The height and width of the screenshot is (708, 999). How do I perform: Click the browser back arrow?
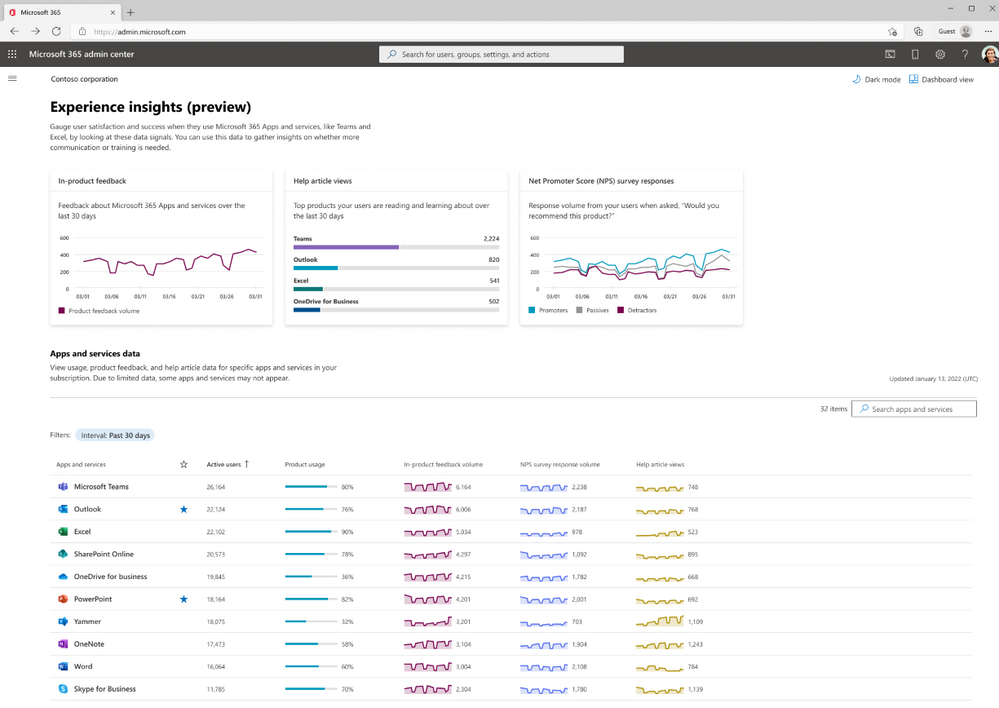click(x=15, y=31)
